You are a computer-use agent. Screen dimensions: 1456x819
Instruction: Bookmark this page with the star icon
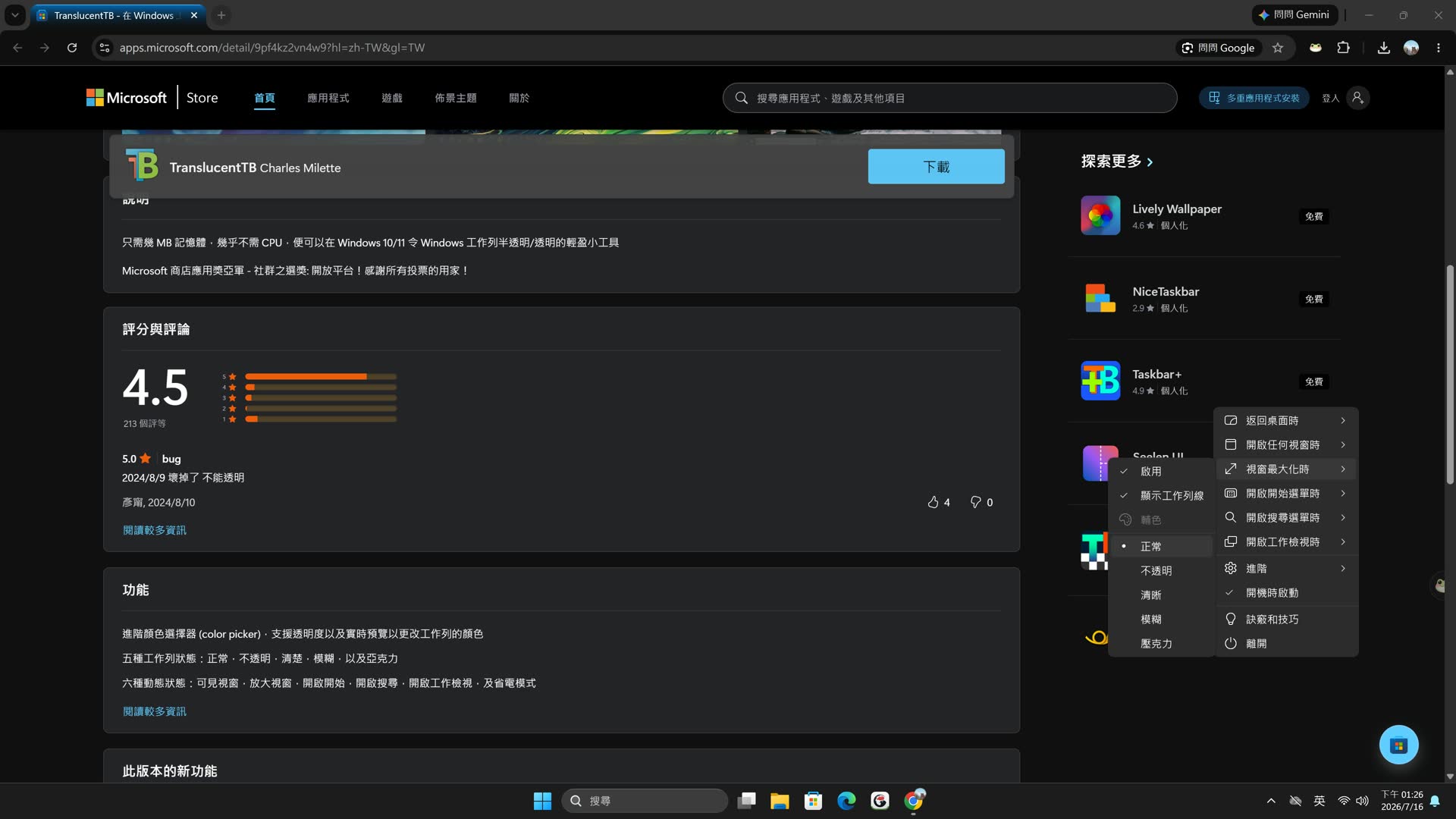(x=1278, y=48)
